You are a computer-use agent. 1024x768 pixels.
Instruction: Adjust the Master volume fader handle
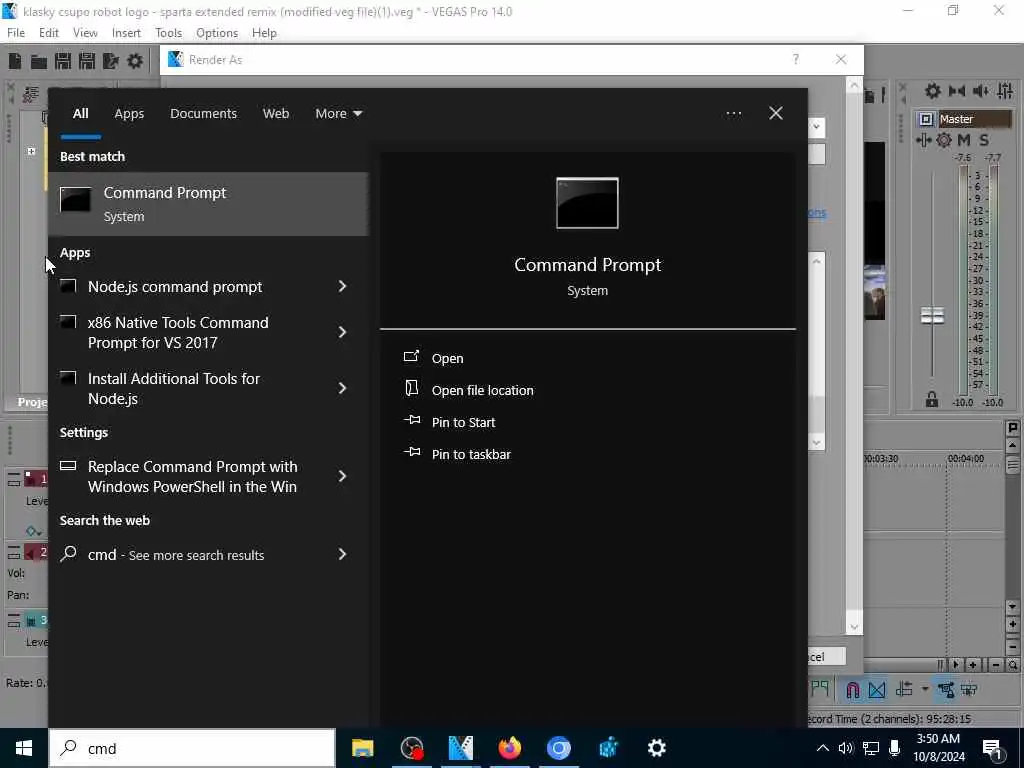click(x=932, y=315)
